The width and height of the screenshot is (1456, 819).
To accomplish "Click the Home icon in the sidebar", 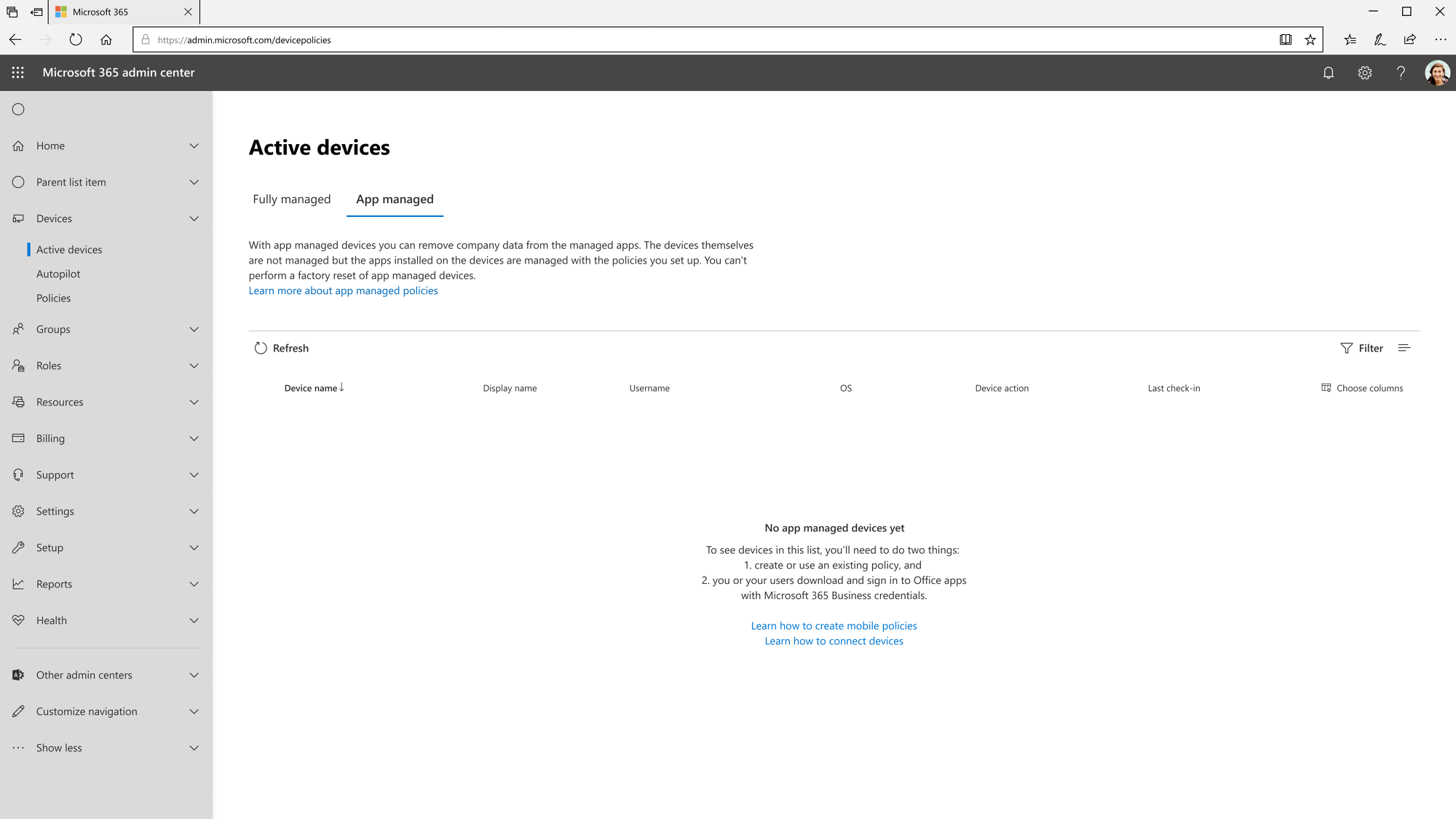I will tap(18, 146).
